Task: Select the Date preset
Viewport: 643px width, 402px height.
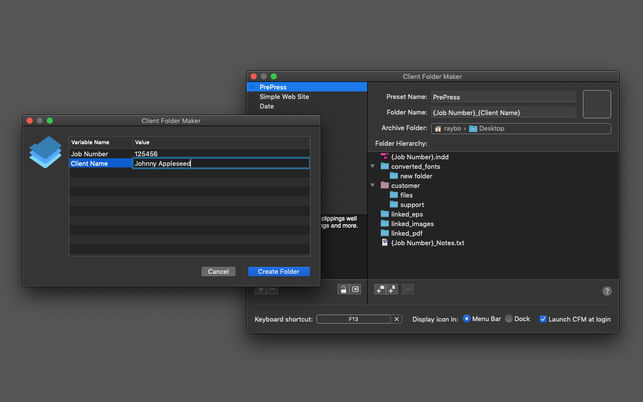Action: pos(267,106)
